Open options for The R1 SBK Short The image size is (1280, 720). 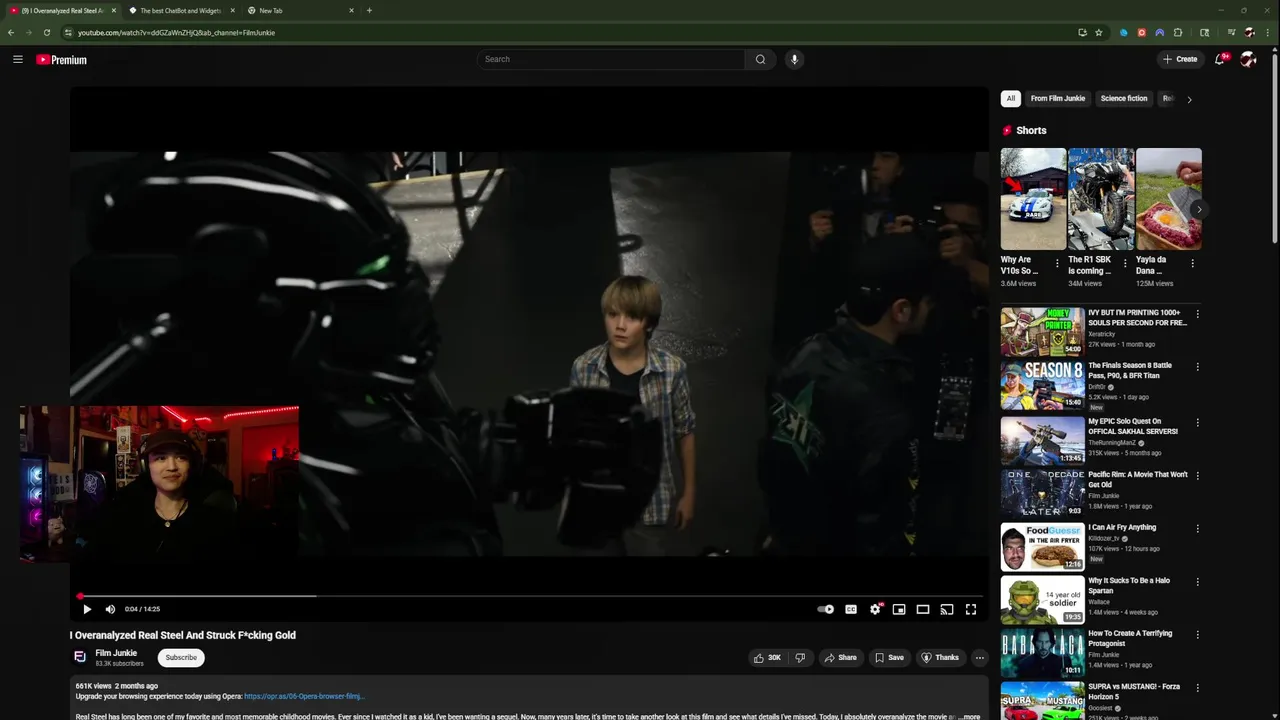(1124, 264)
